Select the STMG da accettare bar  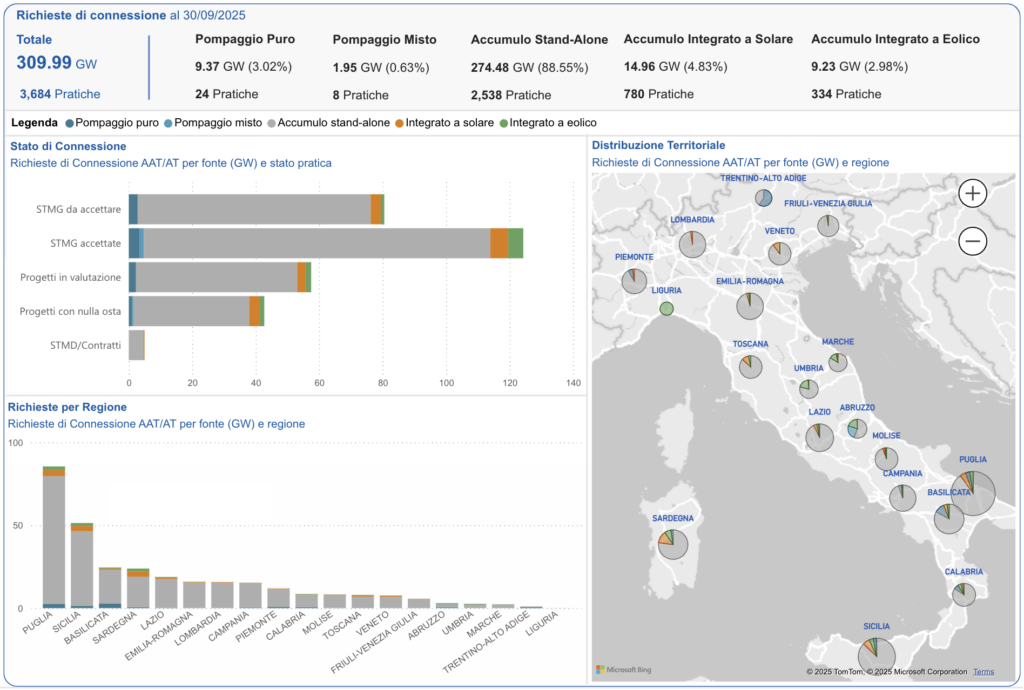pyautogui.click(x=253, y=209)
